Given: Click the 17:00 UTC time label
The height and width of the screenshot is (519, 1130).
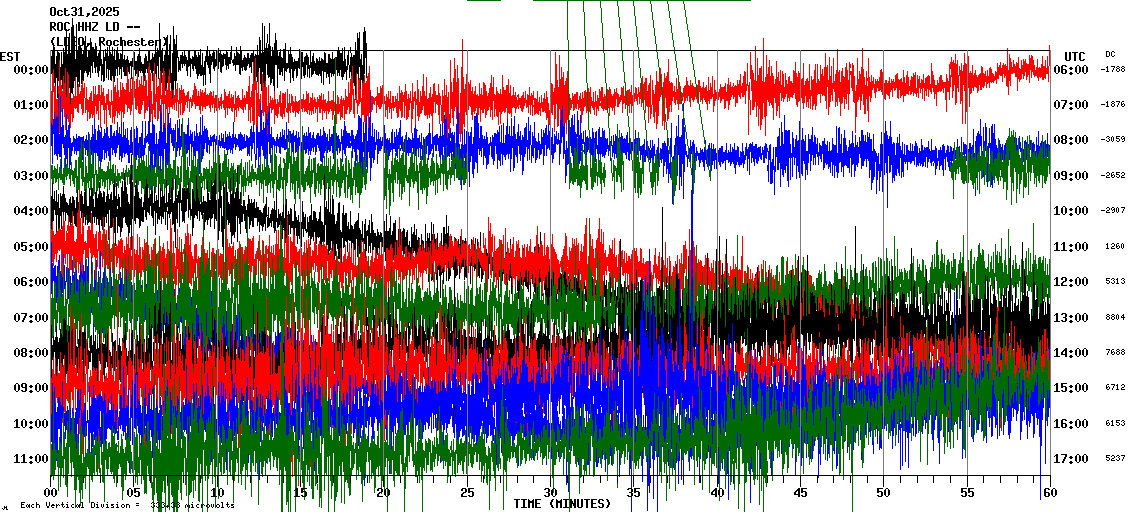Looking at the screenshot, I should point(1070,459).
